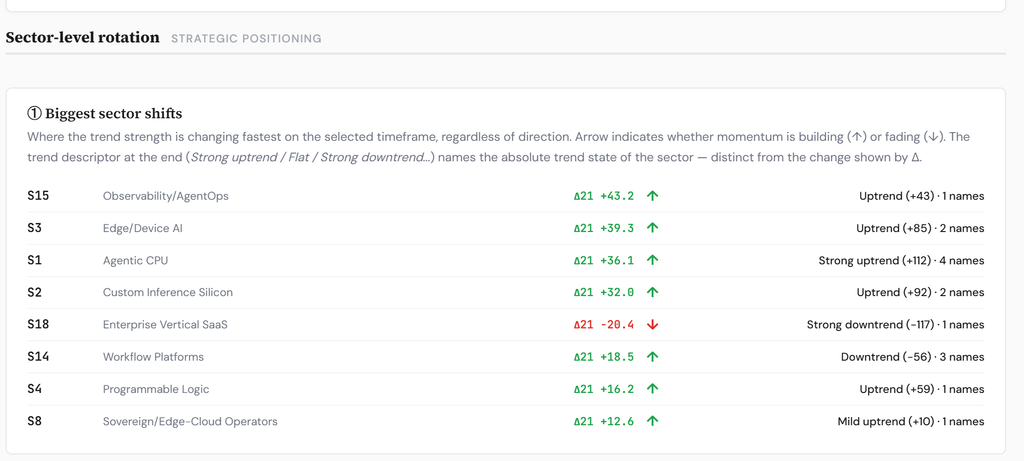This screenshot has height=461, width=1024.
Task: Click the red Δ21 -20.4 delta value
Action: (x=603, y=325)
